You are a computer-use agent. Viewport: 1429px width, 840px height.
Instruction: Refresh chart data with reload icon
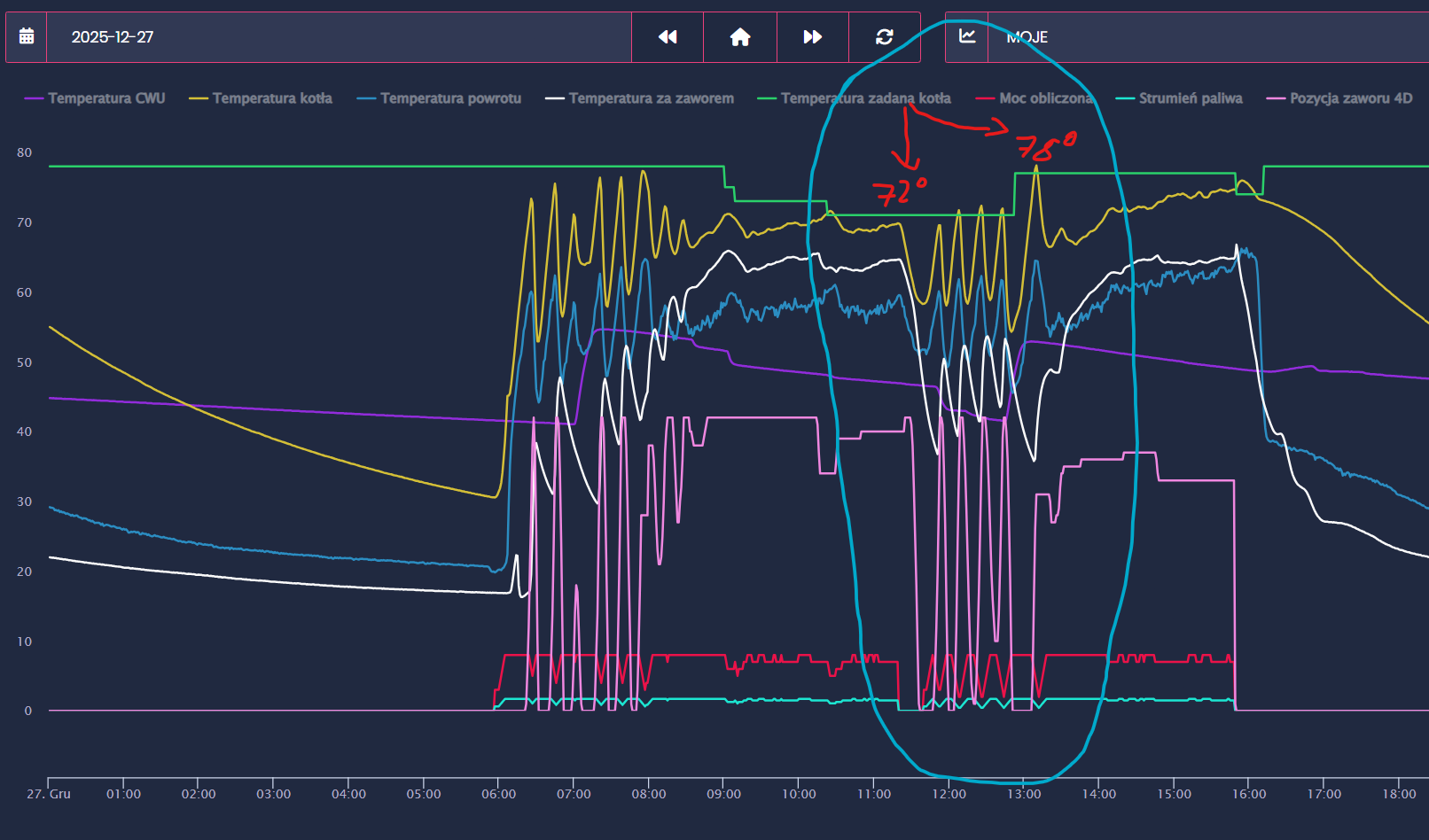click(884, 37)
